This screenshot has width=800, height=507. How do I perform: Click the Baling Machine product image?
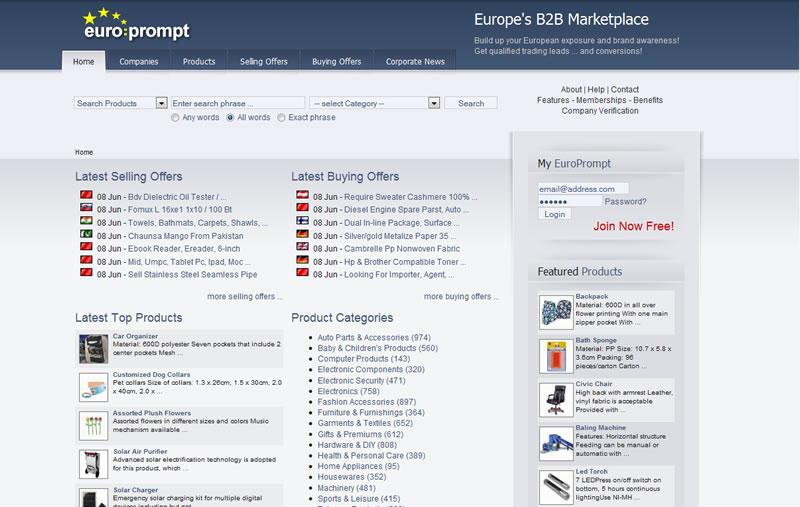click(555, 443)
